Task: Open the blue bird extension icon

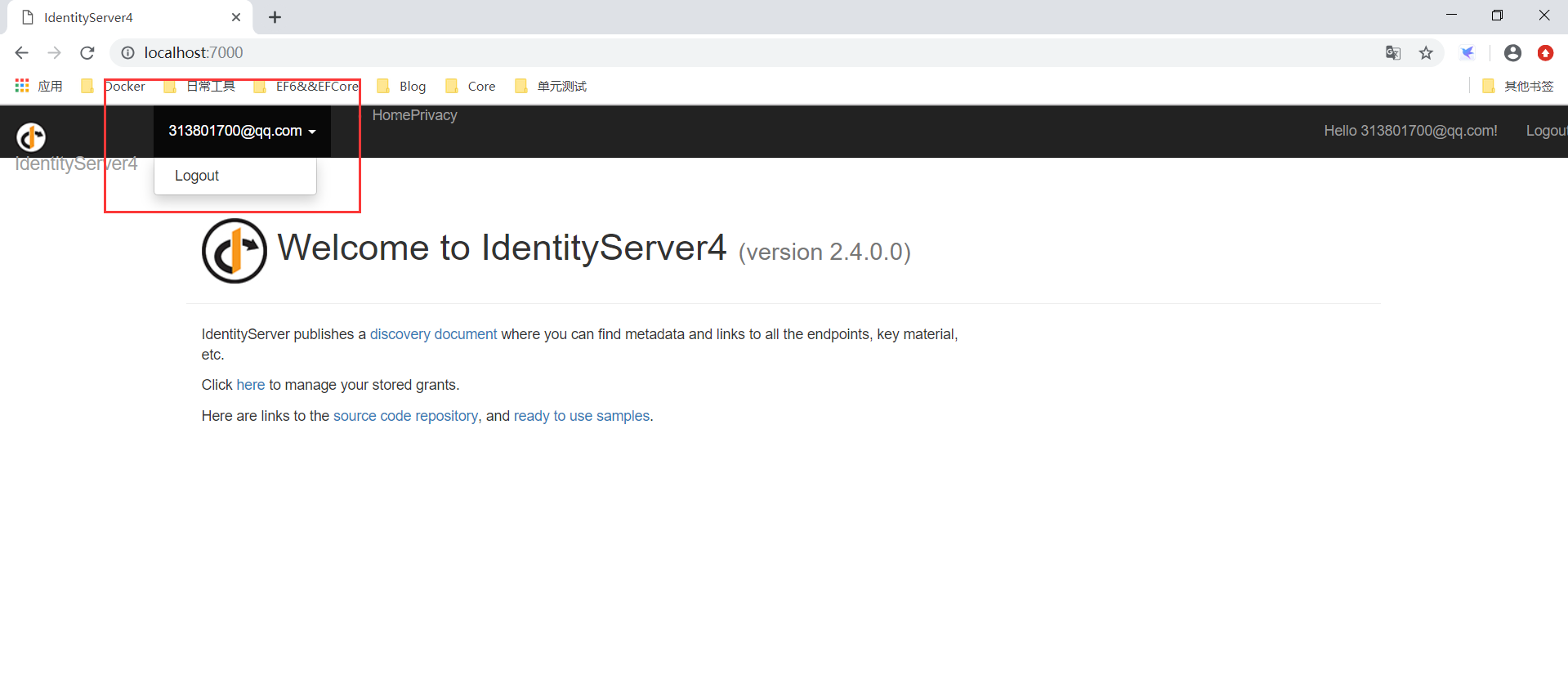Action: point(1467,53)
